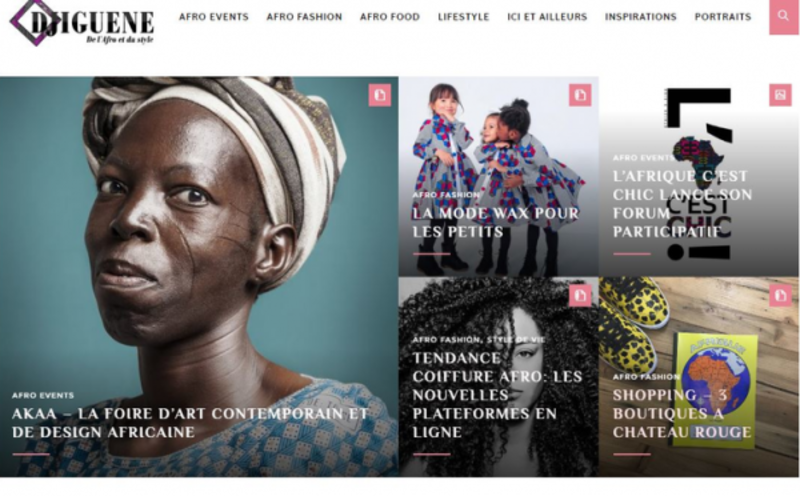Select the Lifestyle menu item
The height and width of the screenshot is (496, 800).
(463, 17)
